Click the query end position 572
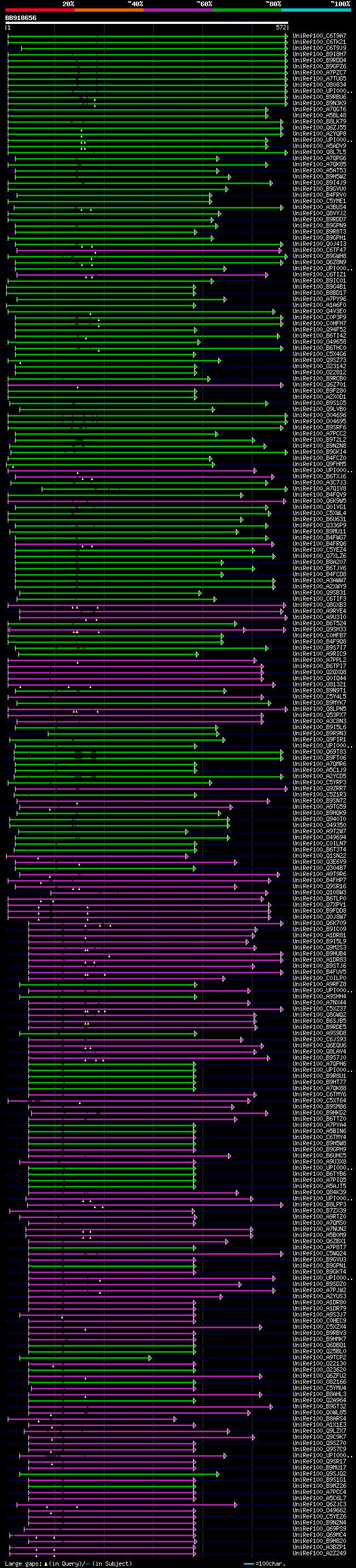Image resolution: width=356 pixels, height=1568 pixels. pos(281,27)
